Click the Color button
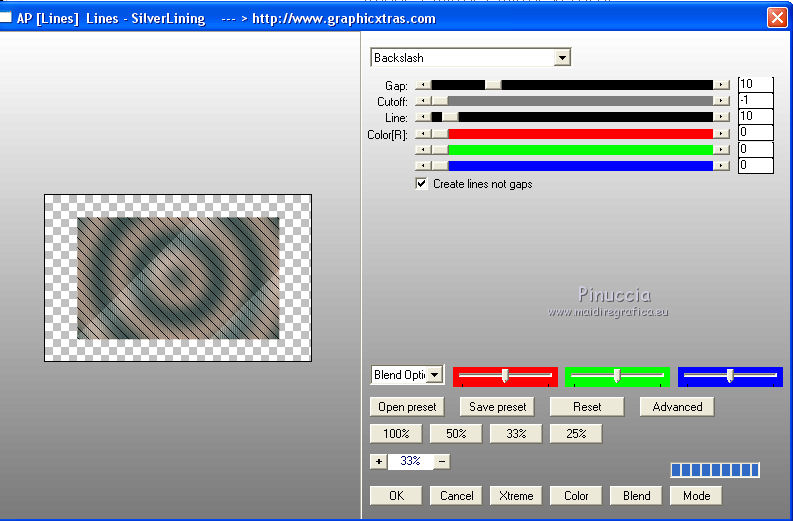 [577, 496]
